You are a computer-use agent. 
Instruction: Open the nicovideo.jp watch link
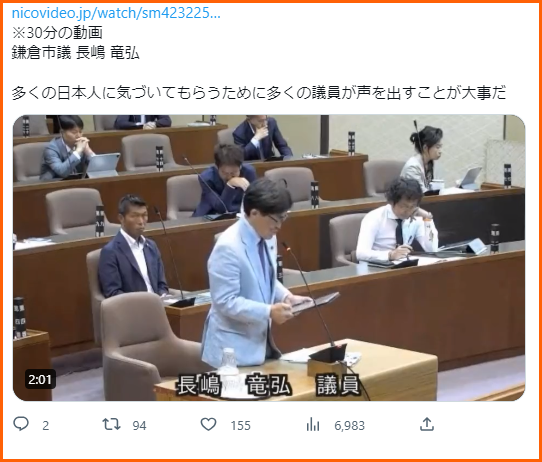(x=116, y=13)
